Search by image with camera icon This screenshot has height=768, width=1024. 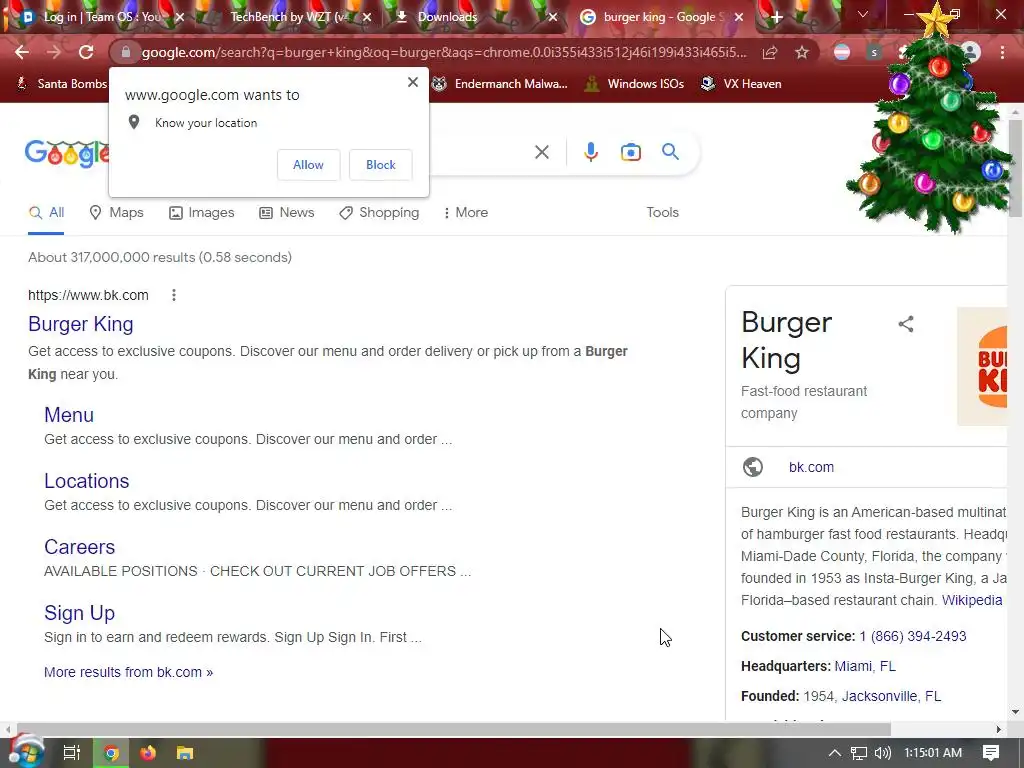[630, 152]
